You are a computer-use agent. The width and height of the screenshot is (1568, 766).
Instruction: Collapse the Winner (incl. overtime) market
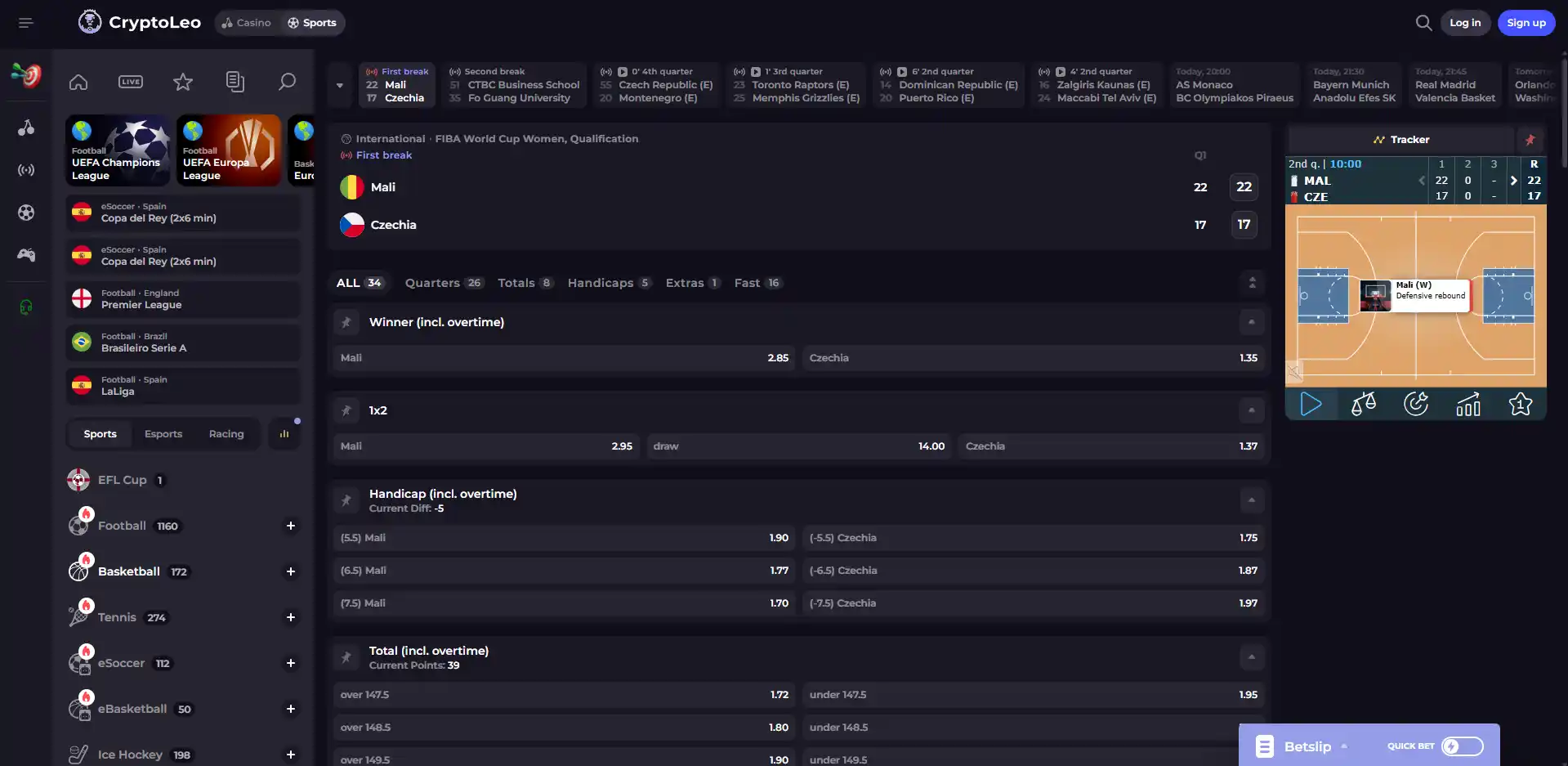coord(1251,322)
